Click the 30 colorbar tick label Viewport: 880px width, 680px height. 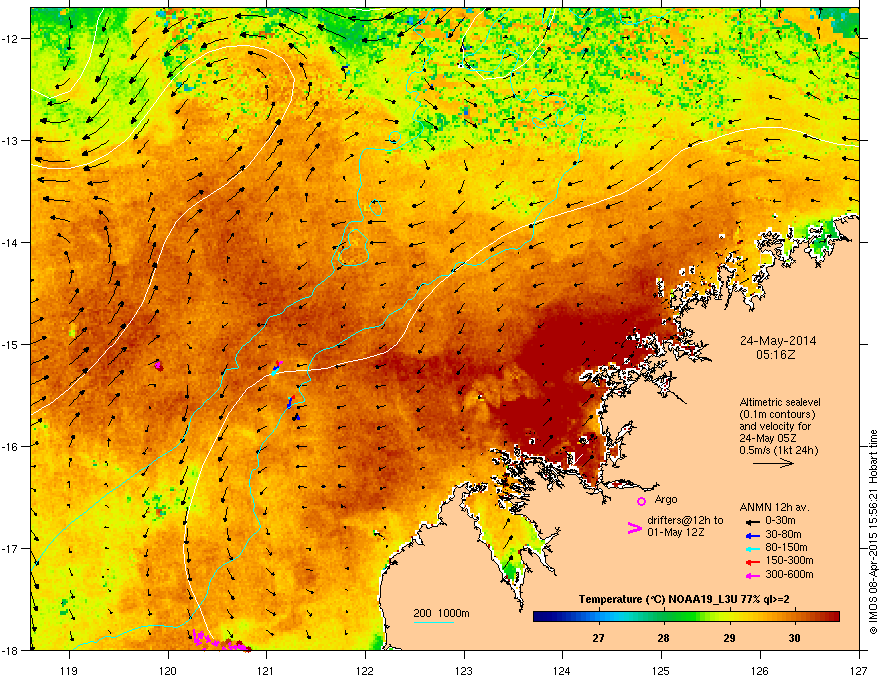tap(794, 638)
